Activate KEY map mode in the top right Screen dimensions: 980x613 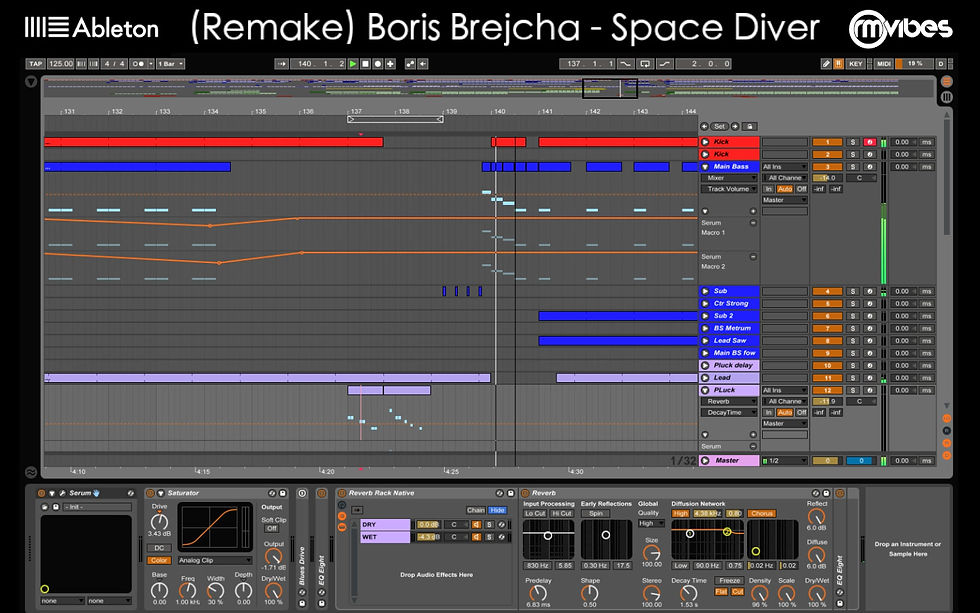(x=856, y=63)
